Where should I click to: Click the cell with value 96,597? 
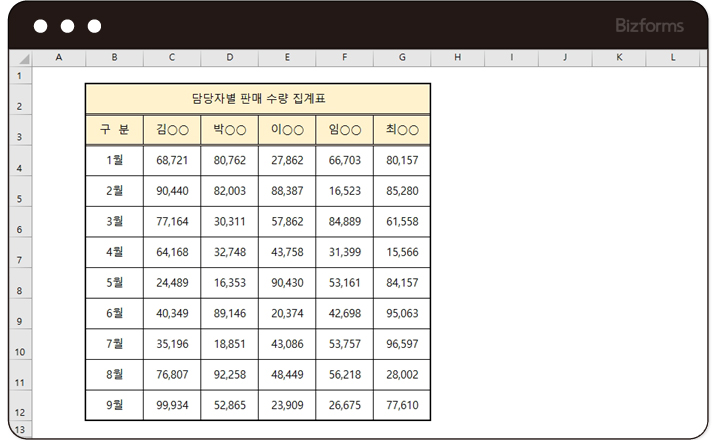pyautogui.click(x=402, y=344)
